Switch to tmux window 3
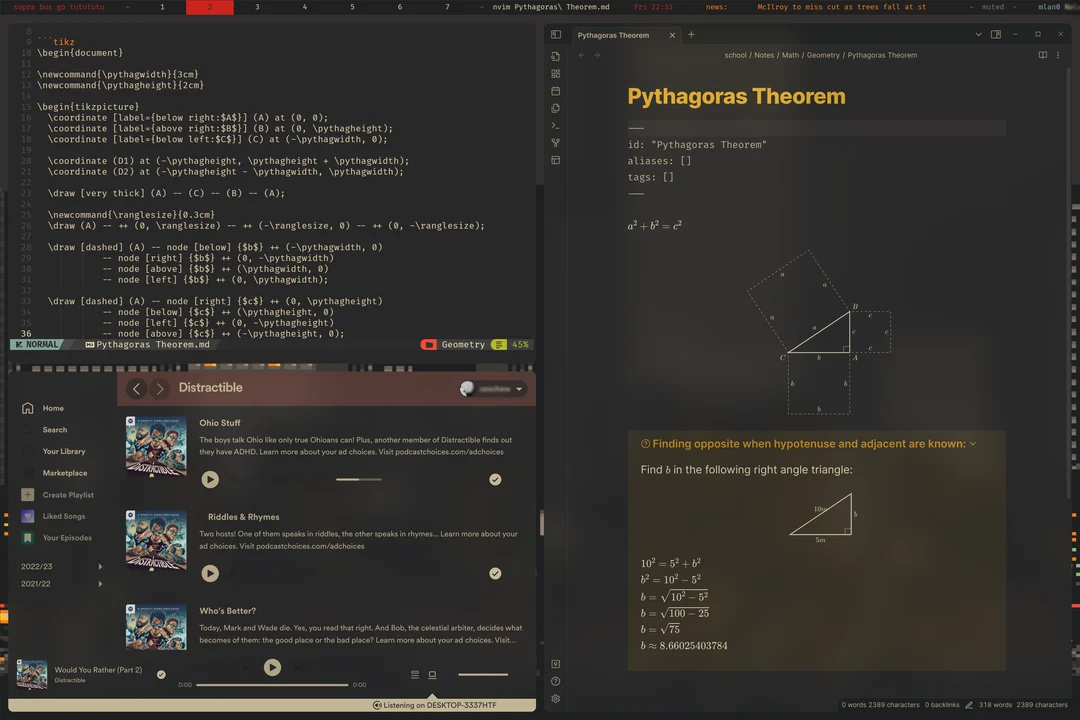This screenshot has width=1080, height=720. (256, 7)
